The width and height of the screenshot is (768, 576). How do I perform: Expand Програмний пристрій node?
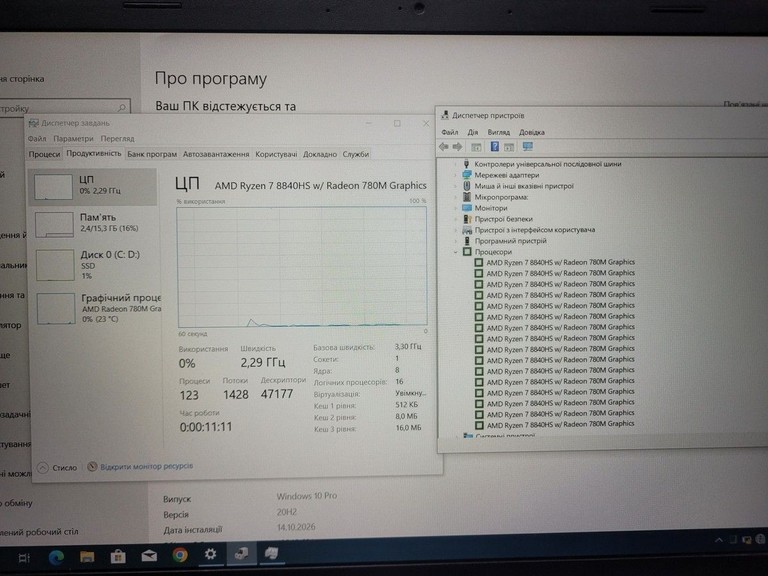(455, 241)
